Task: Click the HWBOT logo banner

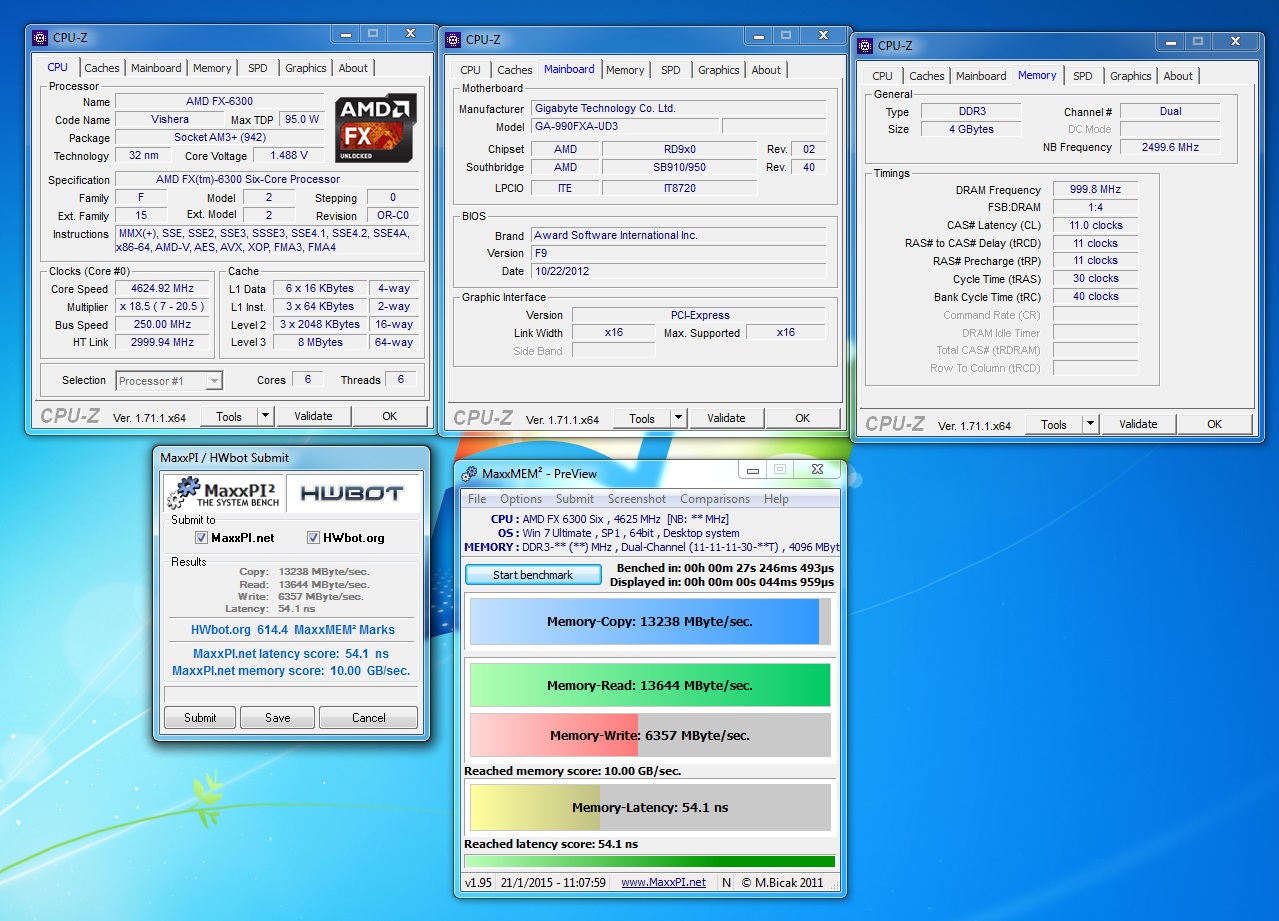Action: pyautogui.click(x=351, y=493)
